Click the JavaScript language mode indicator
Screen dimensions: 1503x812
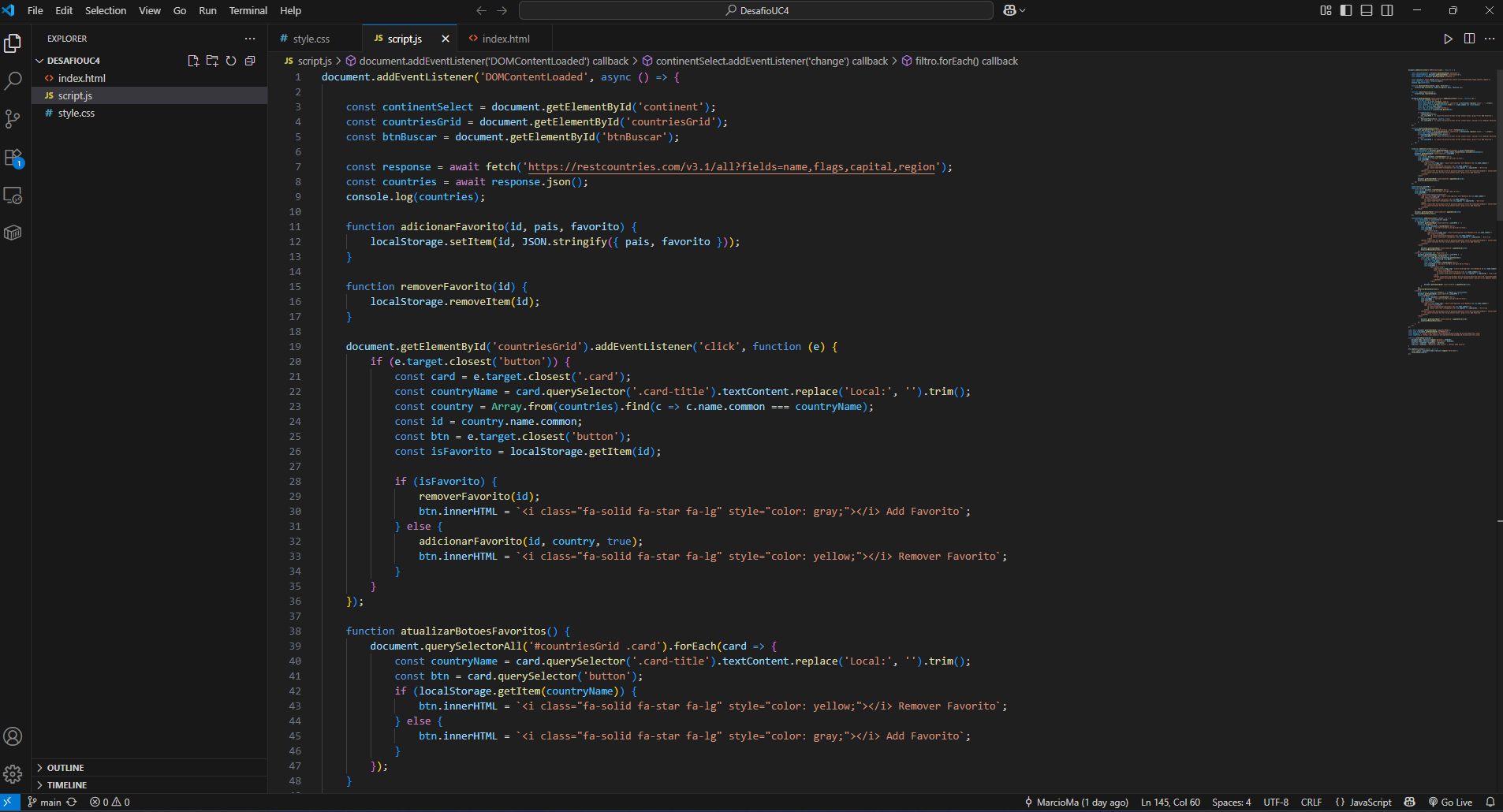coord(1370,802)
